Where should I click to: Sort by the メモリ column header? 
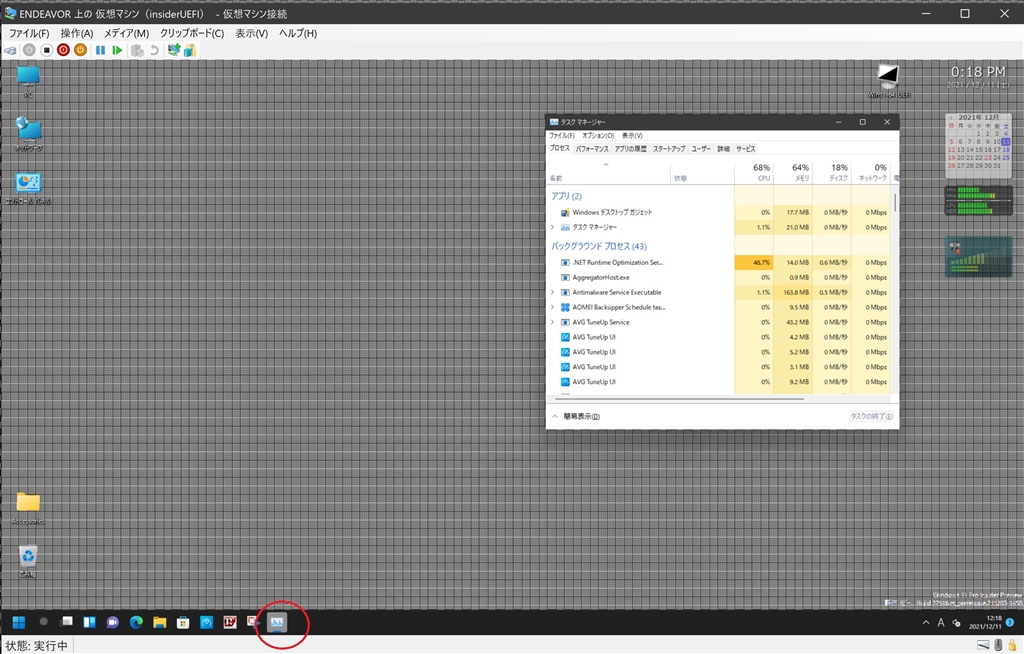click(793, 172)
